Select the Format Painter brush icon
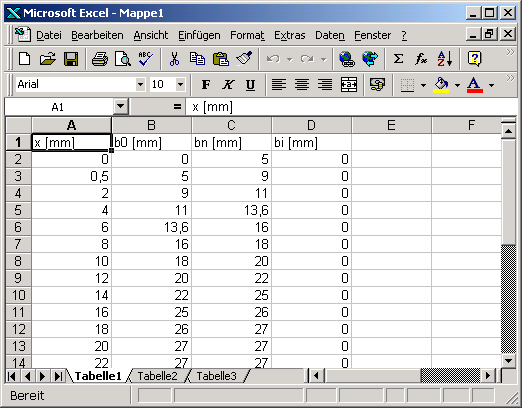Screen dimensions: 522x408 (244, 59)
